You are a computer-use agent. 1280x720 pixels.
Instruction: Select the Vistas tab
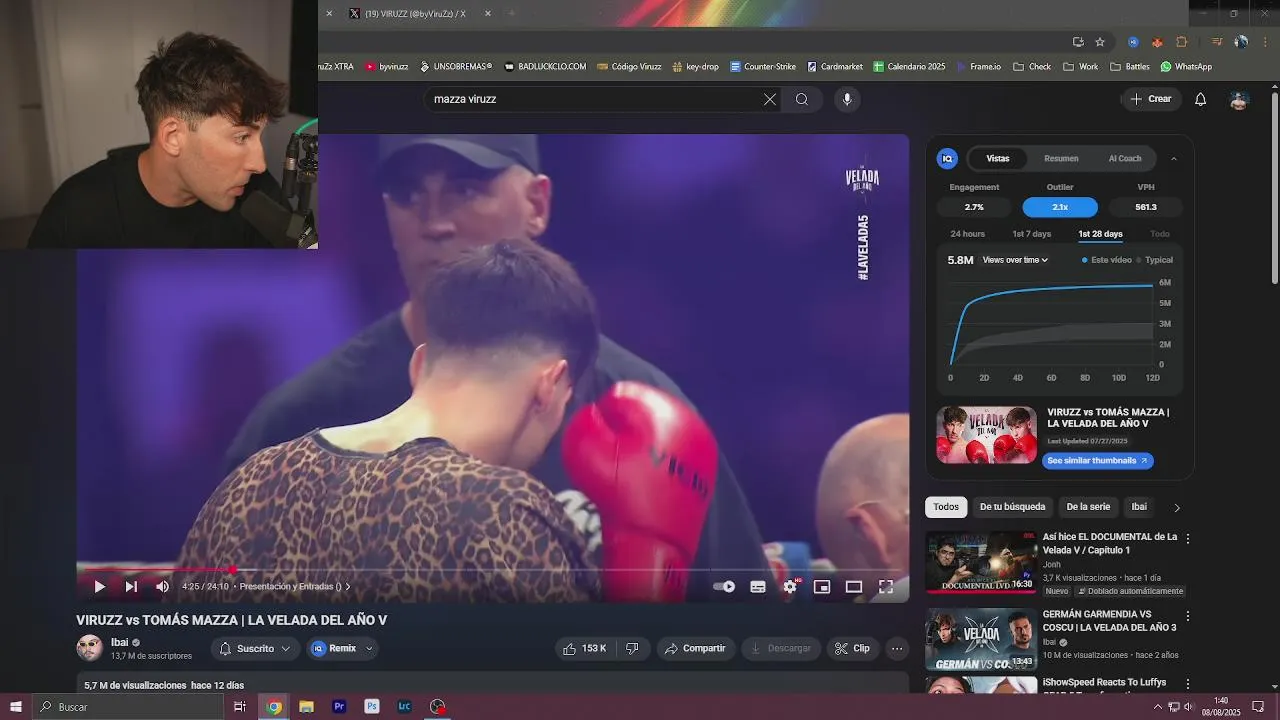coord(998,158)
